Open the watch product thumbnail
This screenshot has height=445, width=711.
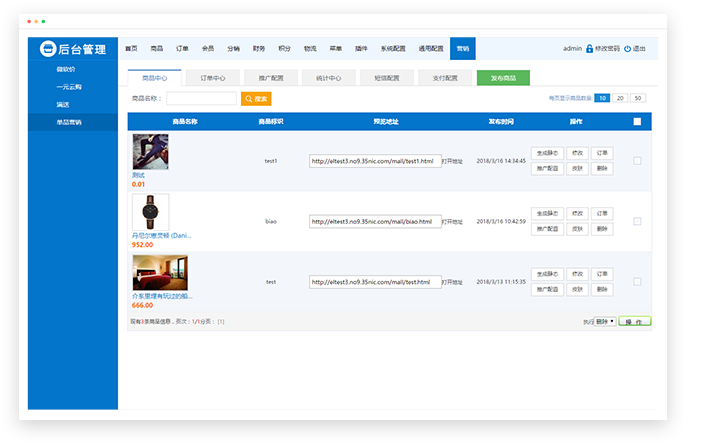(x=150, y=212)
